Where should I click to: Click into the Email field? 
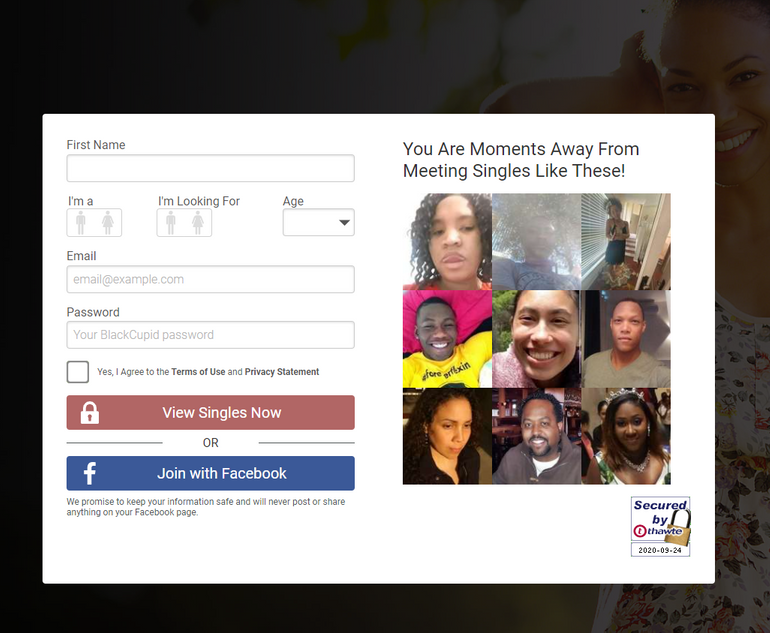tap(211, 279)
